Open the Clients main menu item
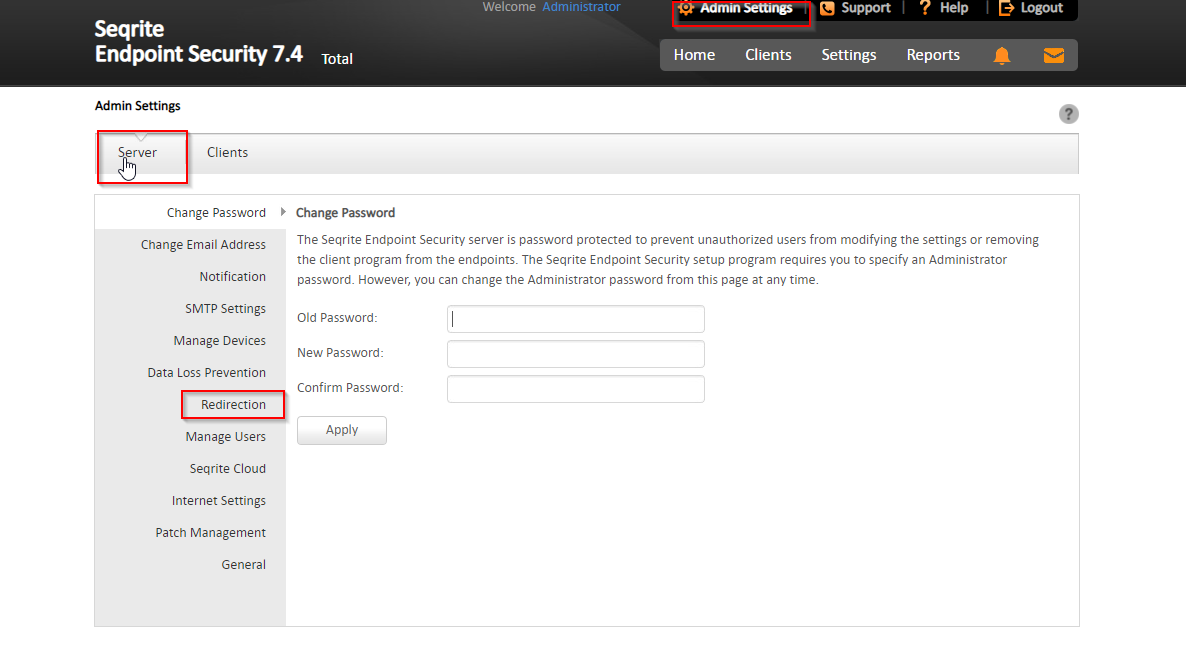The height and width of the screenshot is (670, 1186). (x=768, y=55)
